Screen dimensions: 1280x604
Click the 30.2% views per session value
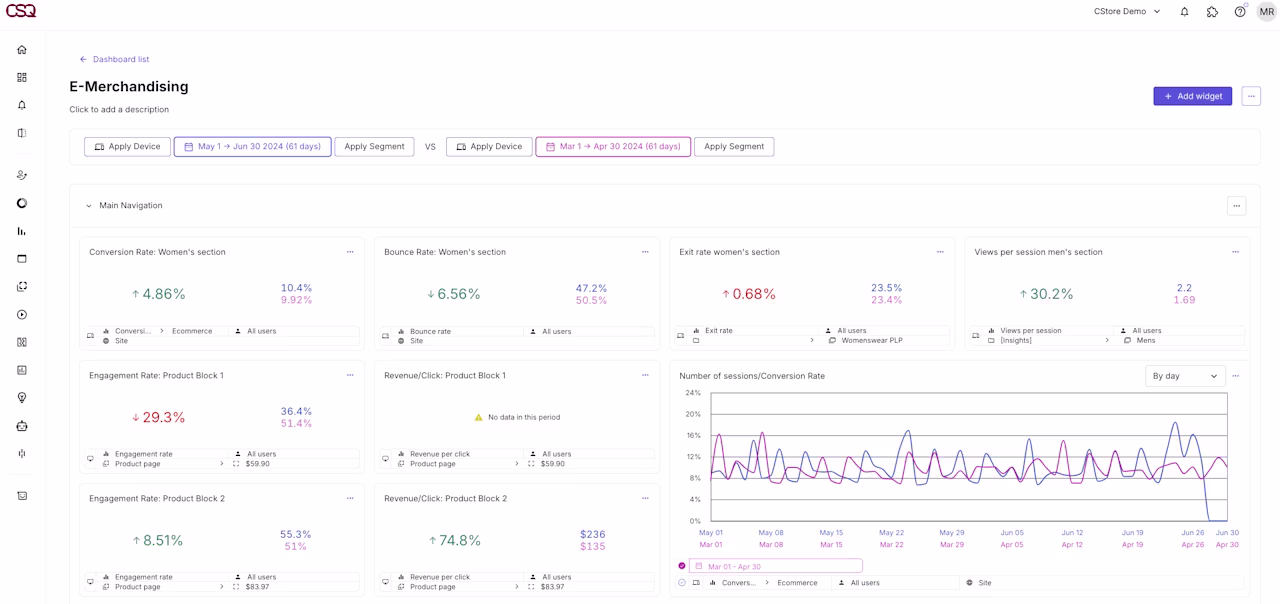[x=1053, y=294]
